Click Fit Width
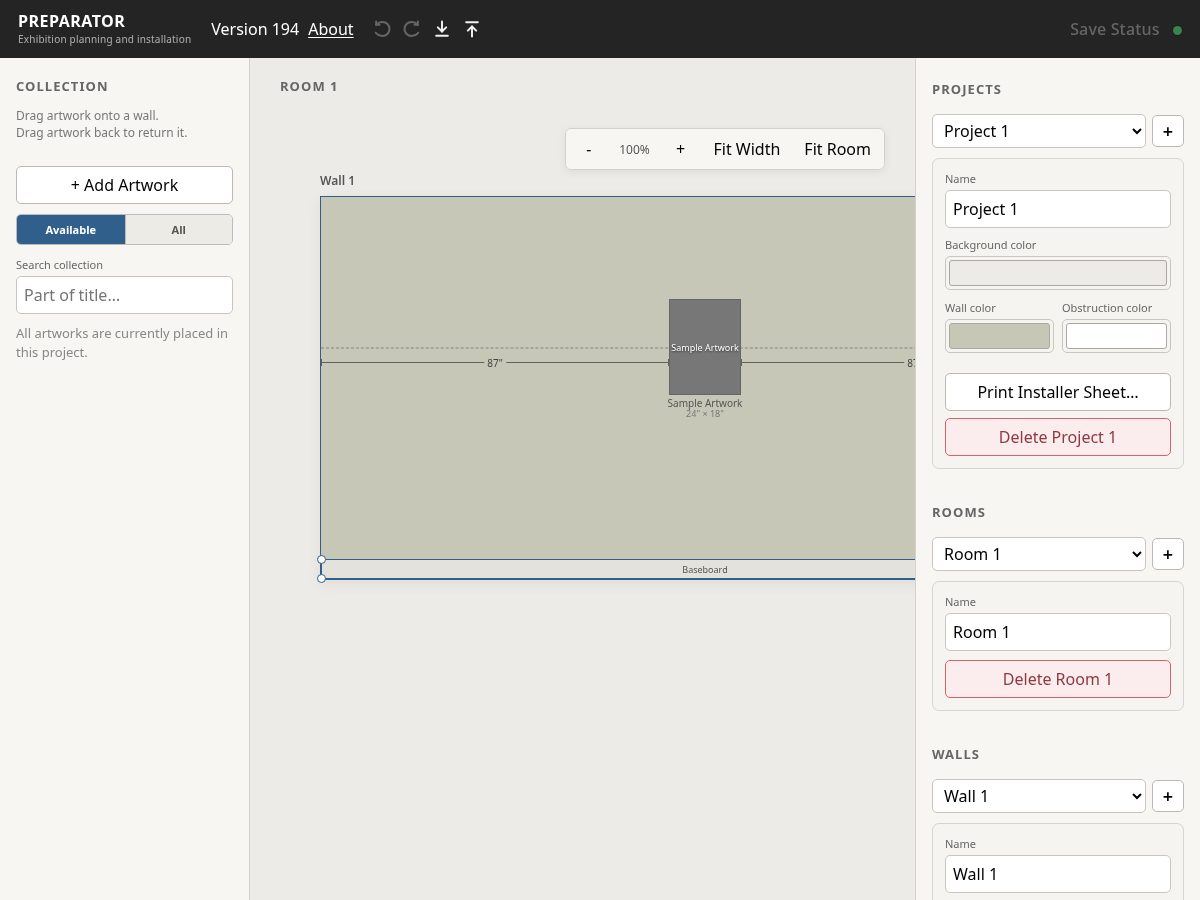Viewport: 1200px width, 900px height. (x=747, y=149)
